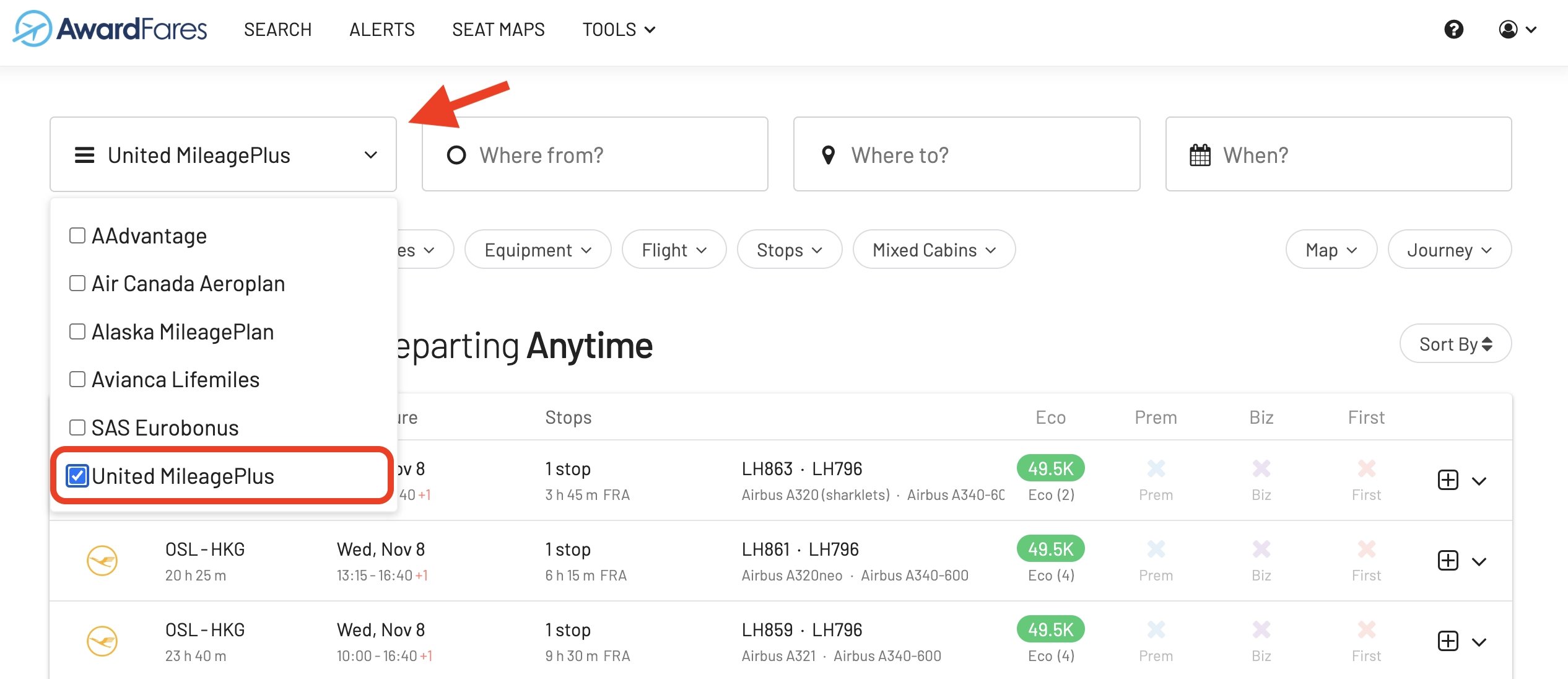The image size is (1568, 679).
Task: Click Prem unavailable X on LH861 row
Action: 1156,549
